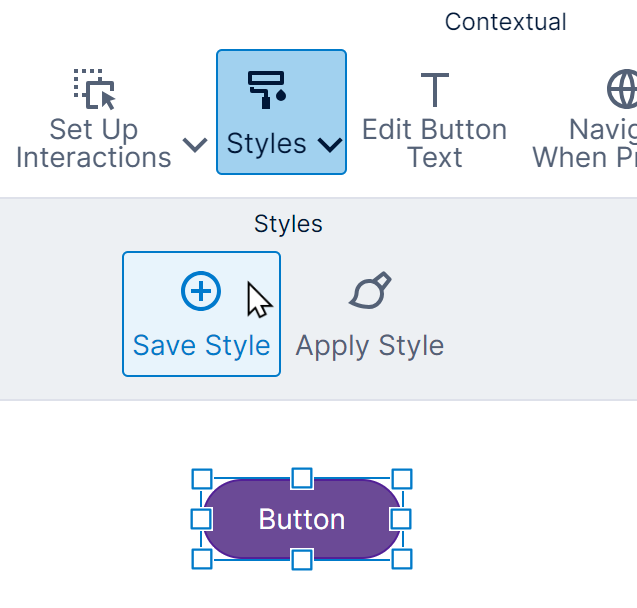Viewport: 637px width, 608px height.
Task: Click the Edit Button Text 'T' icon
Action: click(x=434, y=90)
